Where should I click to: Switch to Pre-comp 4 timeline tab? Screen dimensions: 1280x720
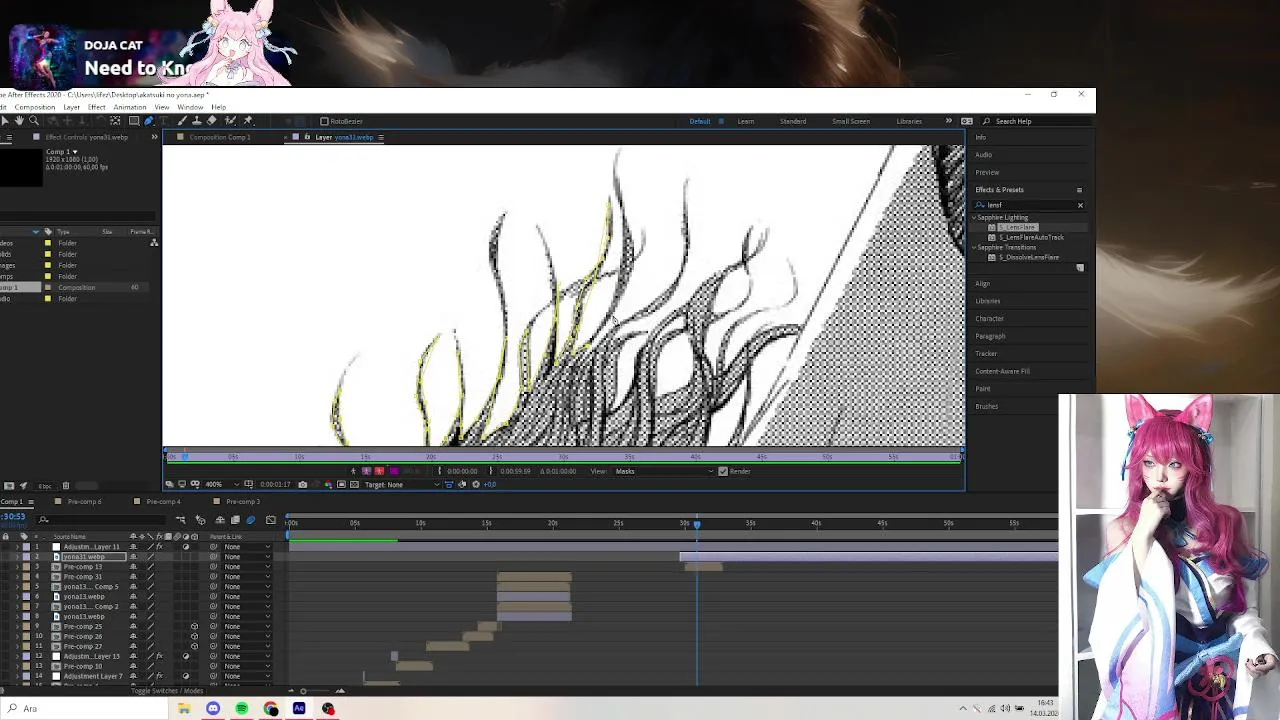click(163, 501)
